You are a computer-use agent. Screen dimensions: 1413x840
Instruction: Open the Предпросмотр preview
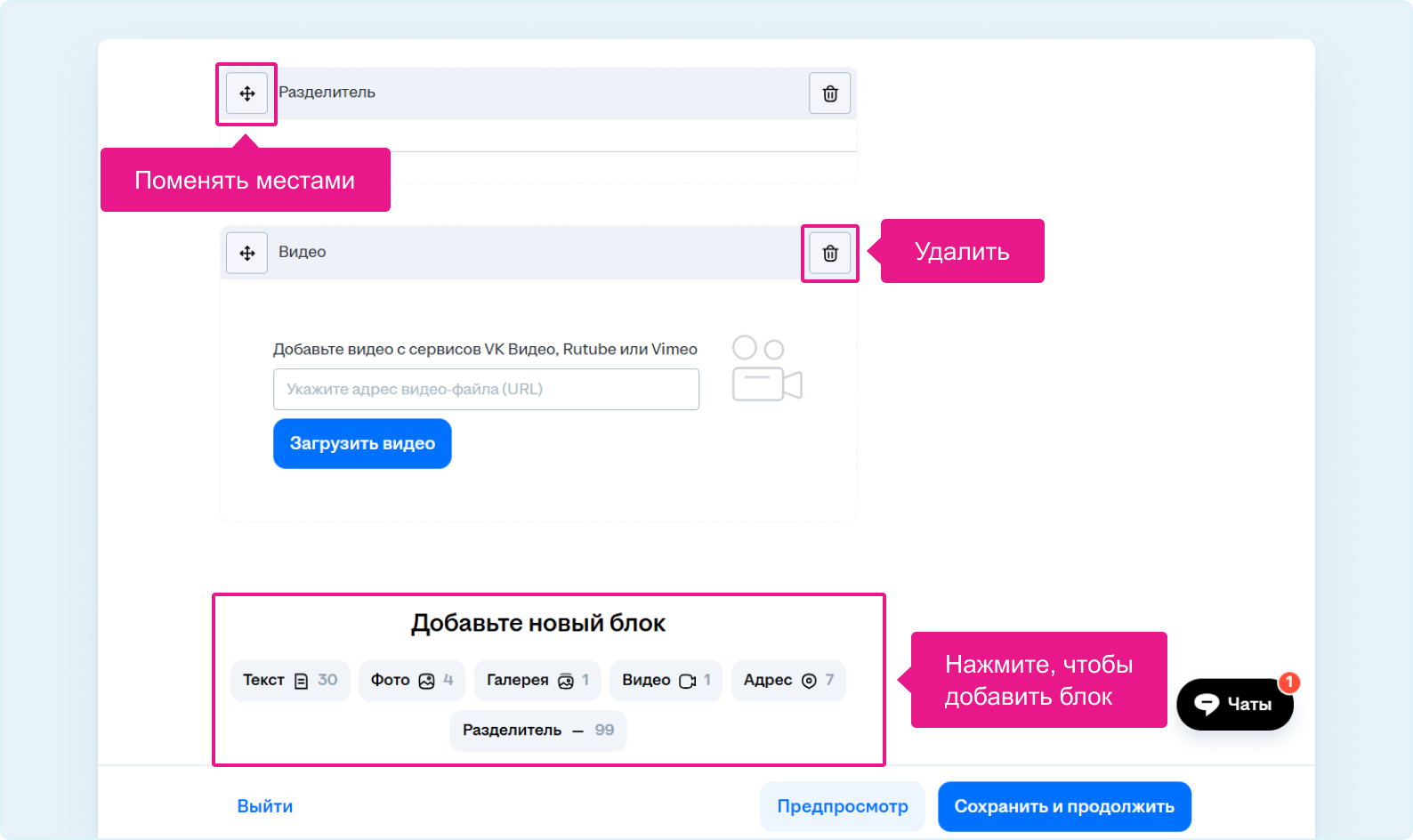842,806
